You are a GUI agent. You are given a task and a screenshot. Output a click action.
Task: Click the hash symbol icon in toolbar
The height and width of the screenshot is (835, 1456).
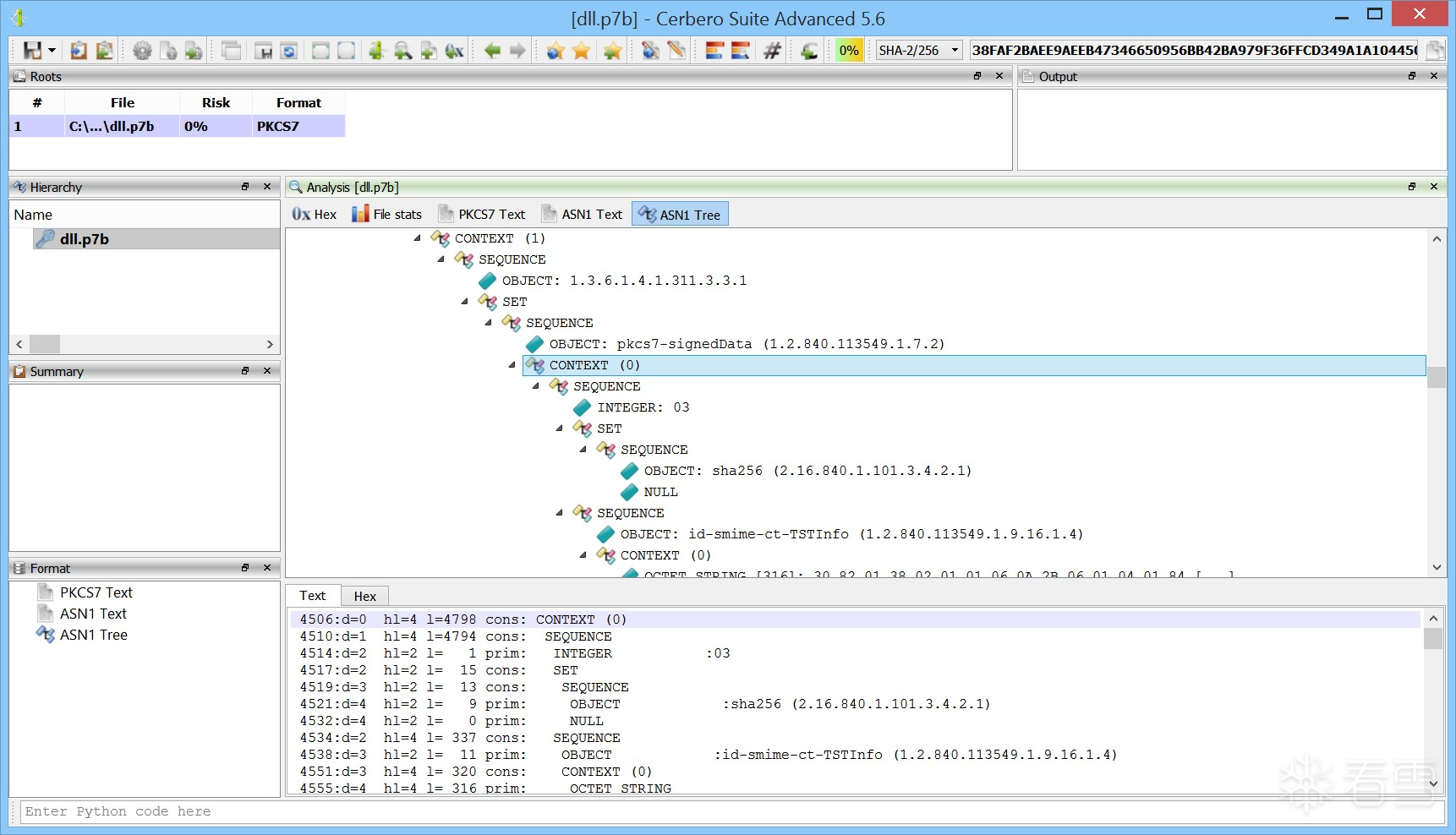(772, 51)
